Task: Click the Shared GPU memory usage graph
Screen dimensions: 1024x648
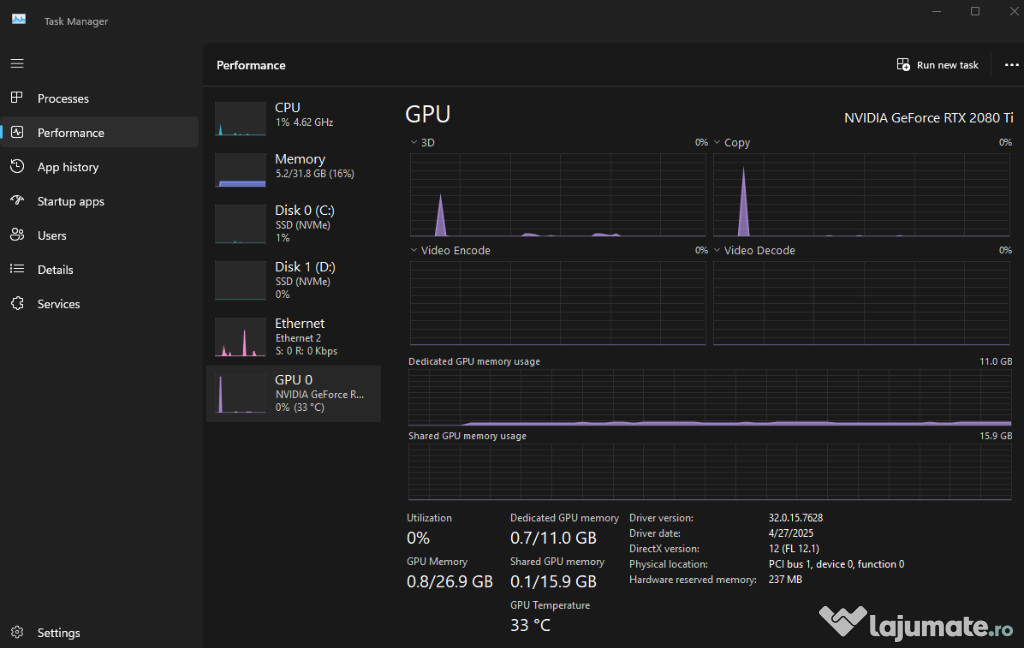Action: pyautogui.click(x=710, y=472)
